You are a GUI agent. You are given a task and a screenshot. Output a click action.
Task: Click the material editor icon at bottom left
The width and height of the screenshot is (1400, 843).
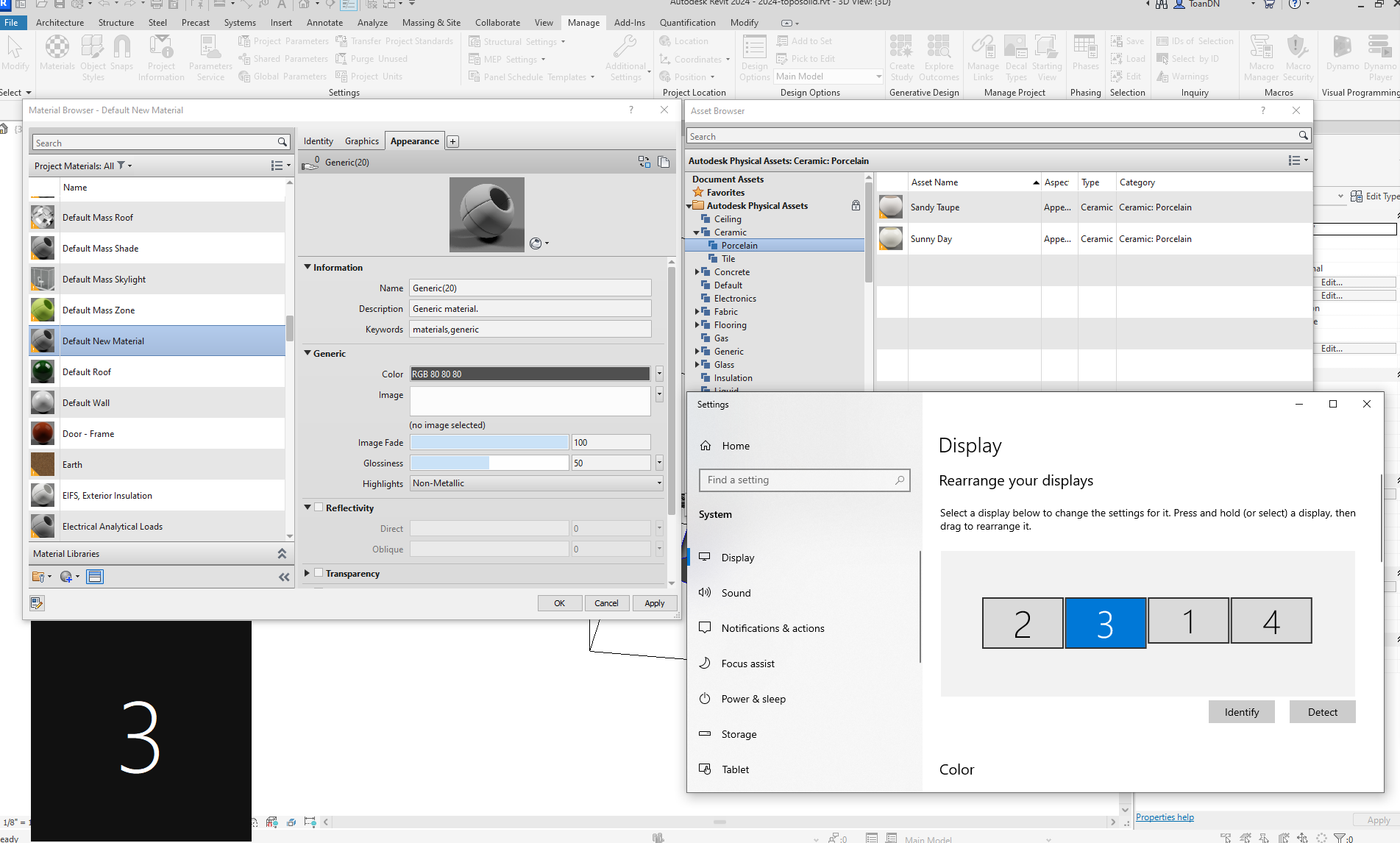click(x=37, y=603)
